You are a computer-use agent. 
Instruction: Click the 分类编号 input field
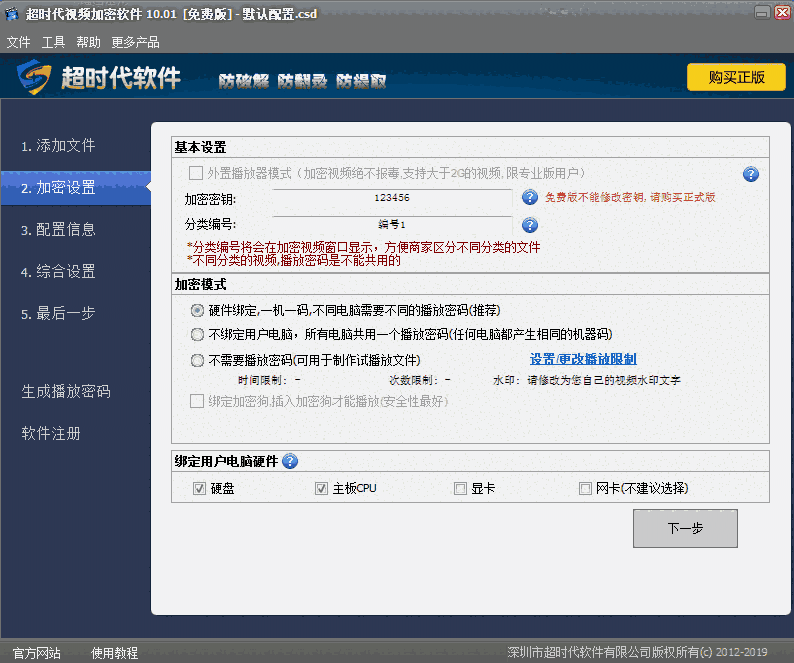pyautogui.click(x=392, y=224)
